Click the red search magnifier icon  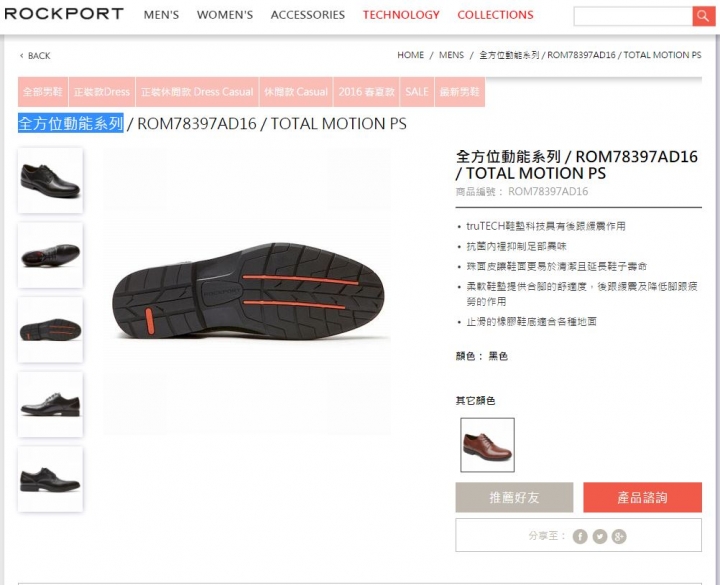coord(703,17)
